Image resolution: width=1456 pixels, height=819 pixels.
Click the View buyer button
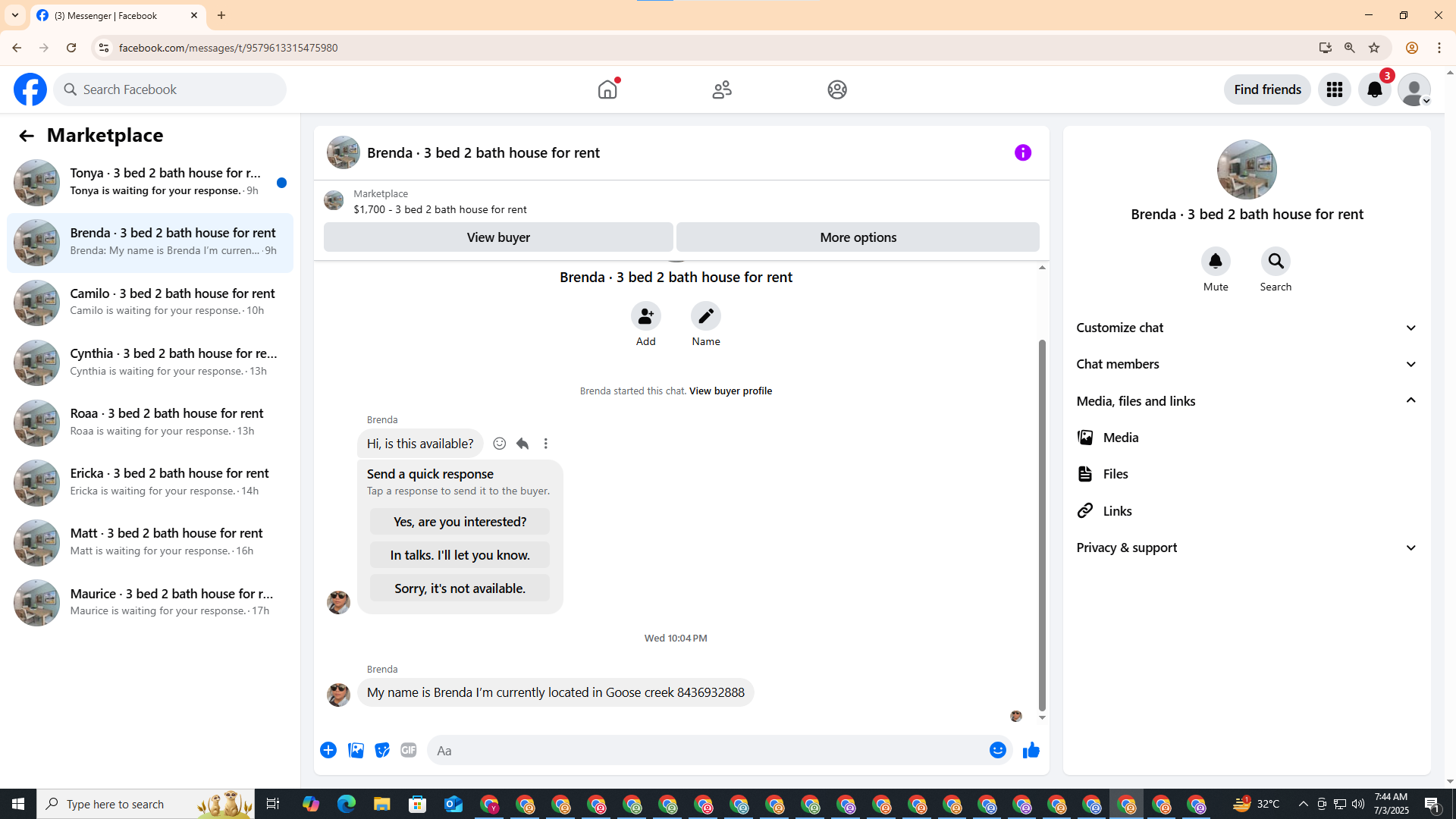pos(498,237)
